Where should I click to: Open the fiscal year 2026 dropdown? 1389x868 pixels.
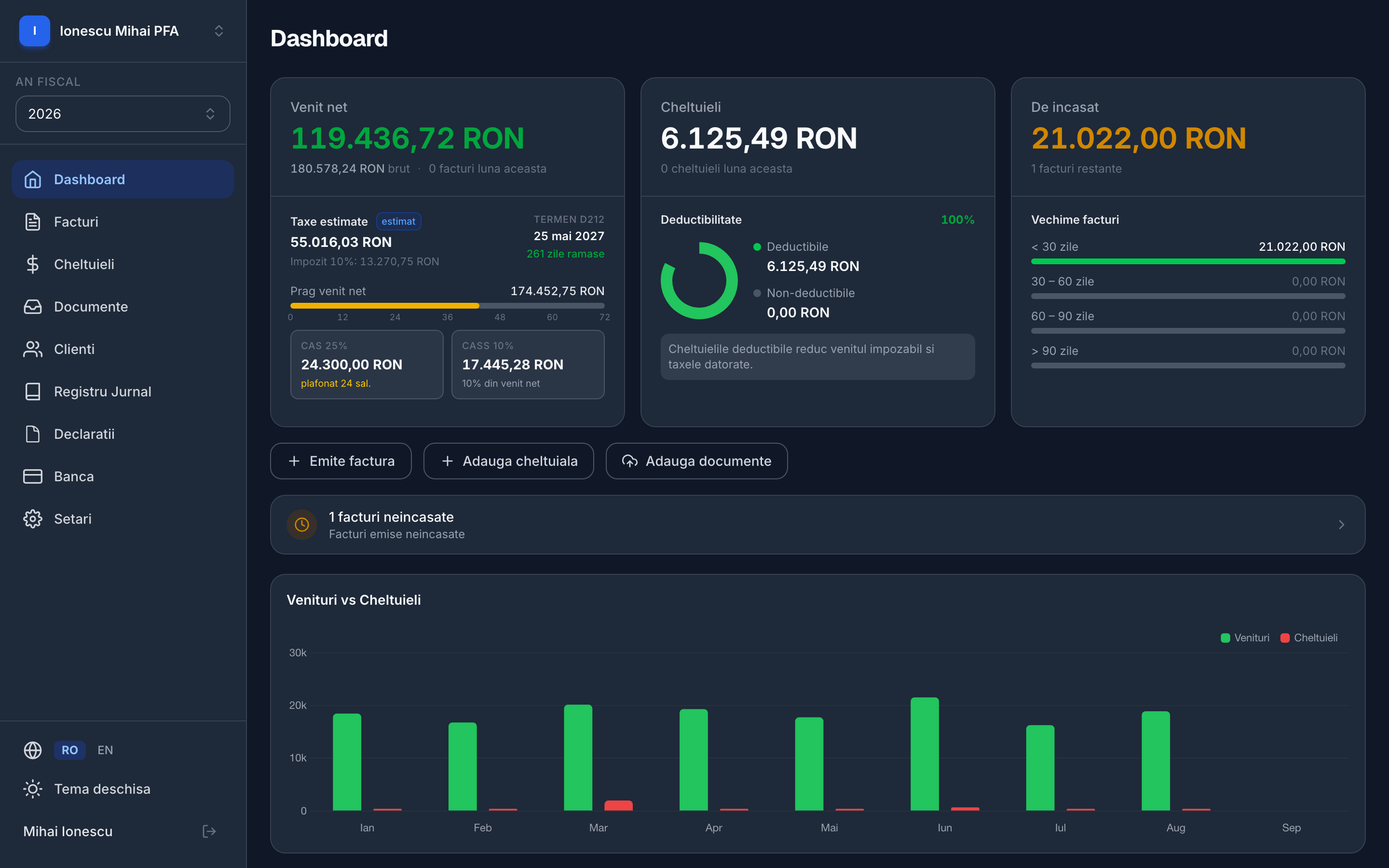123,114
